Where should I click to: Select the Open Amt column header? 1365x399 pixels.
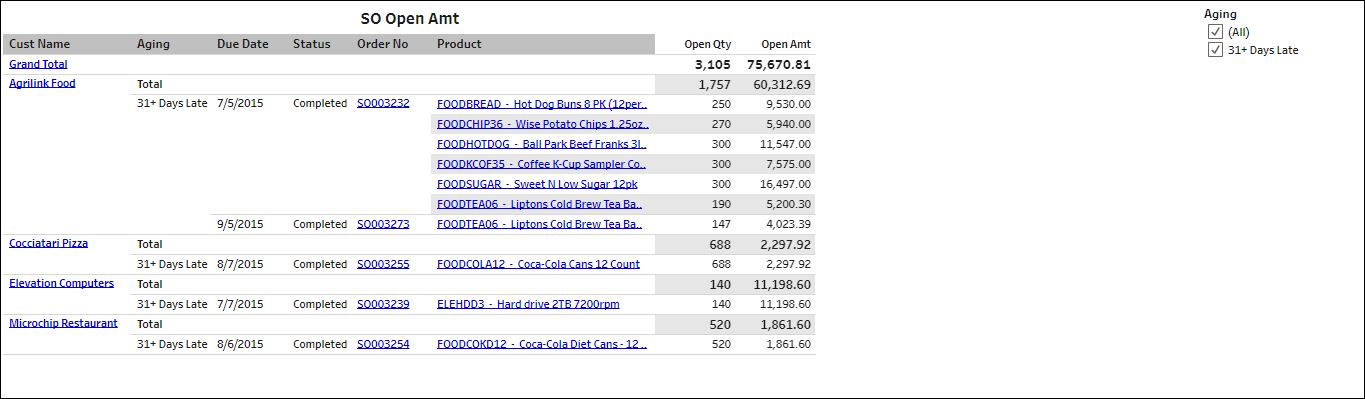[786, 44]
